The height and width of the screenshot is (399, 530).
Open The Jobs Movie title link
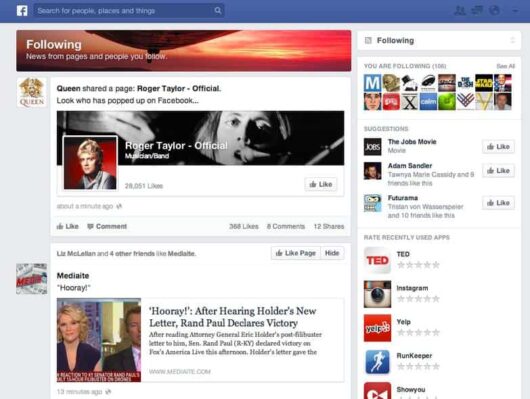[x=412, y=142]
